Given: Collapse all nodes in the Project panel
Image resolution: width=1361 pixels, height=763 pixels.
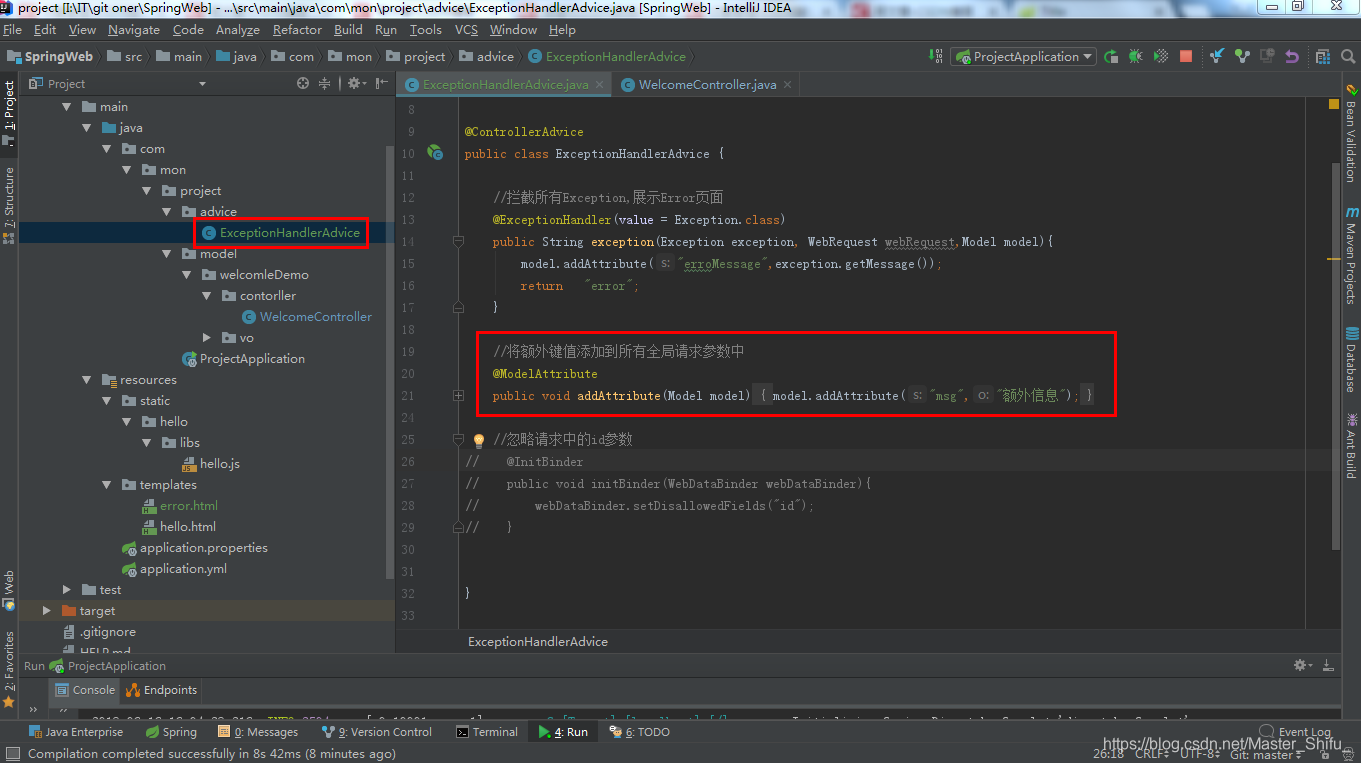Looking at the screenshot, I should pyautogui.click(x=324, y=84).
